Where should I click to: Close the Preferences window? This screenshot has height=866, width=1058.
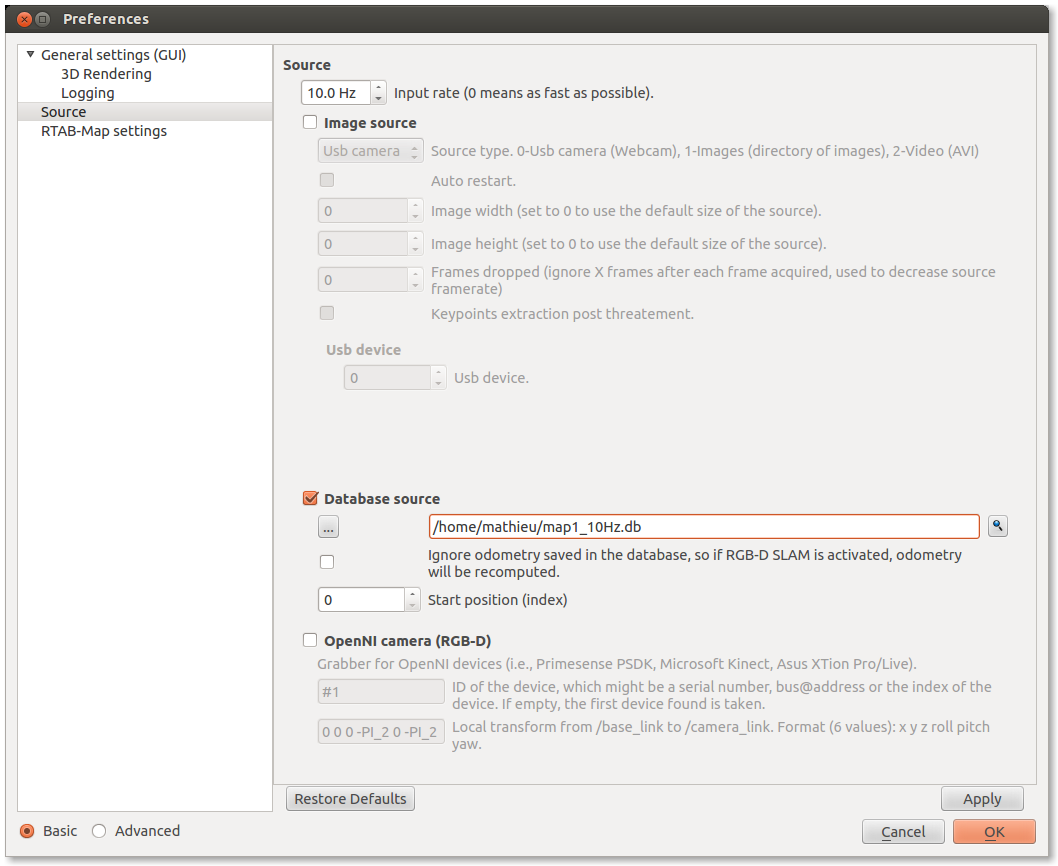point(24,19)
